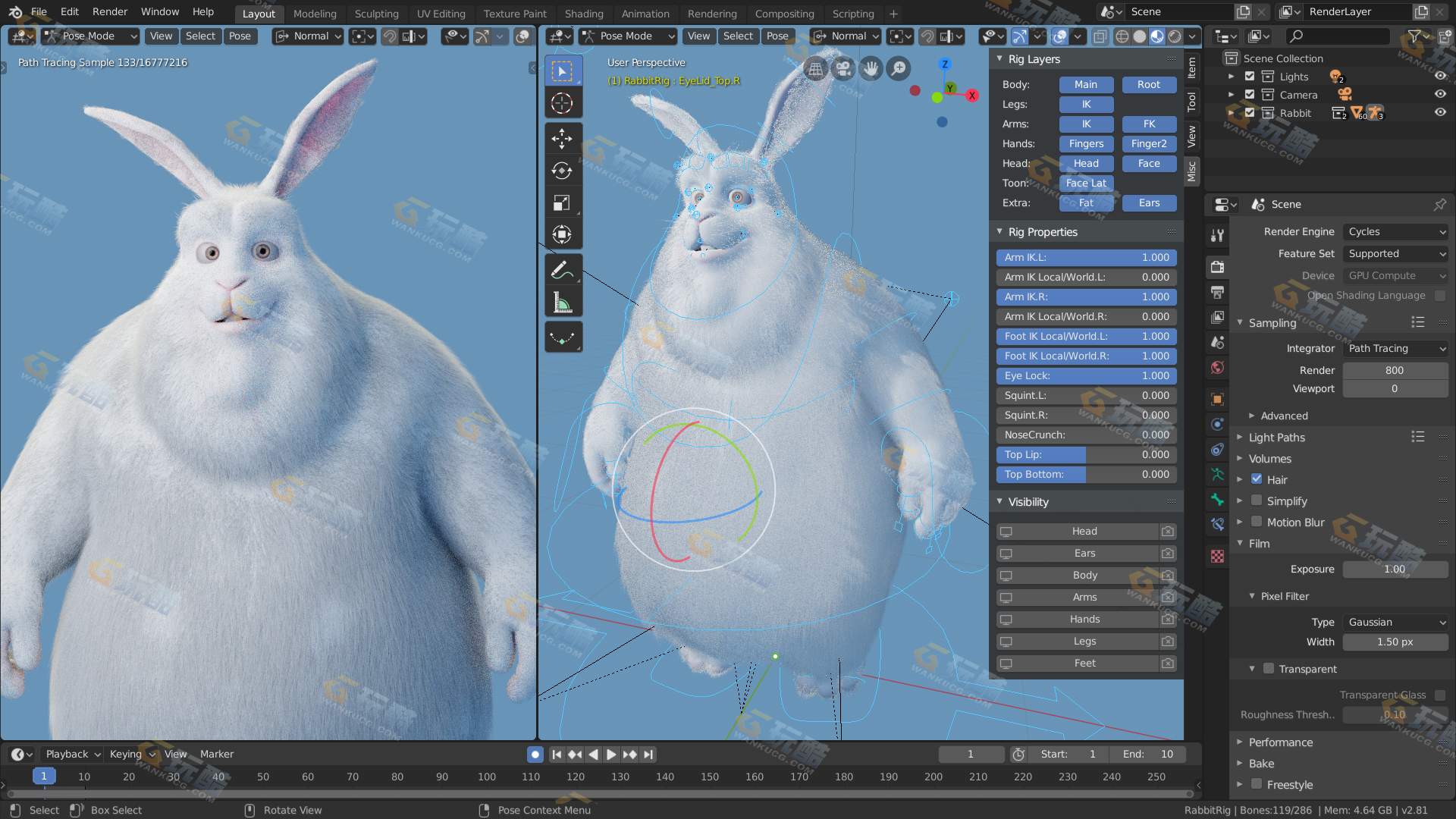Activate the Annotate pencil tool
Image resolution: width=1456 pixels, height=819 pixels.
562,270
